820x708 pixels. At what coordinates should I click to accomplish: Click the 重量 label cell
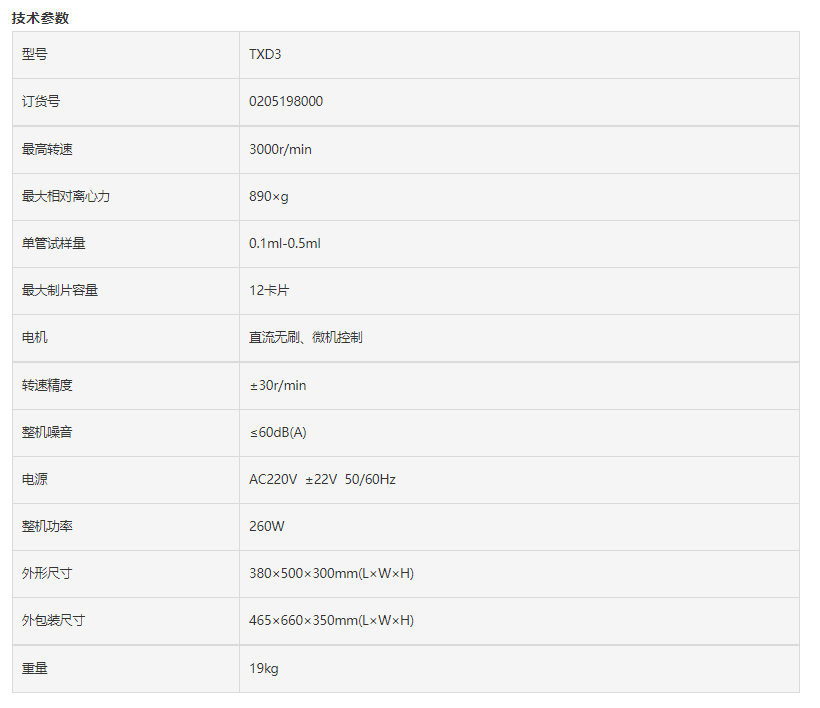point(35,668)
